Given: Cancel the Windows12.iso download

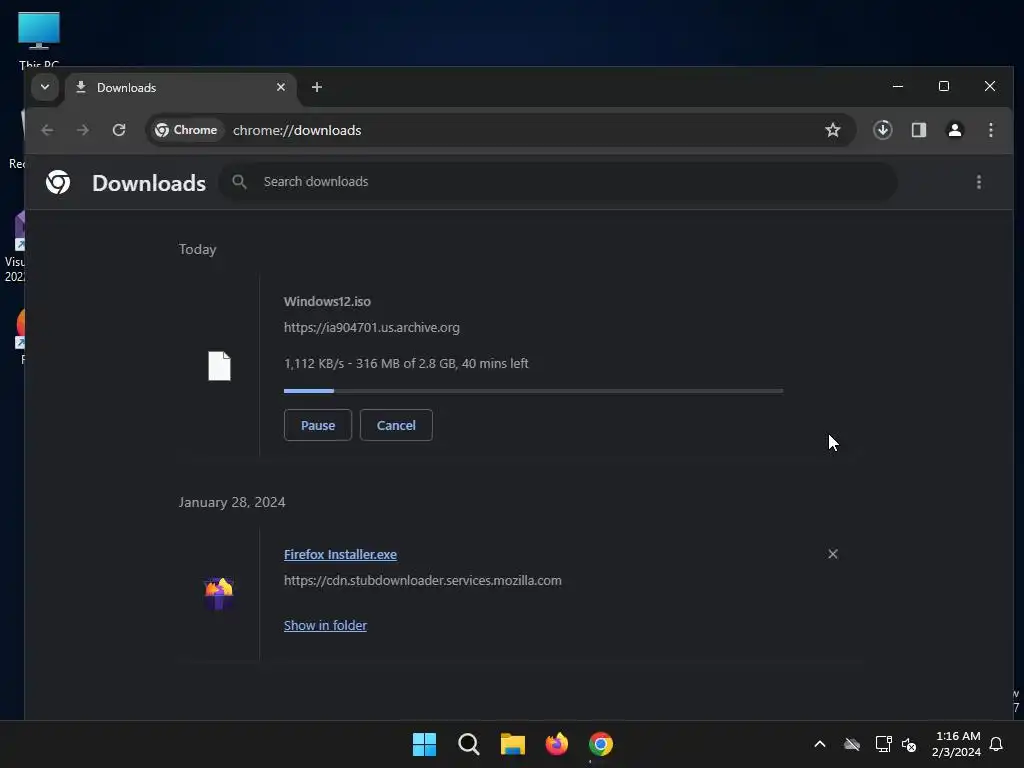Looking at the screenshot, I should click(396, 425).
